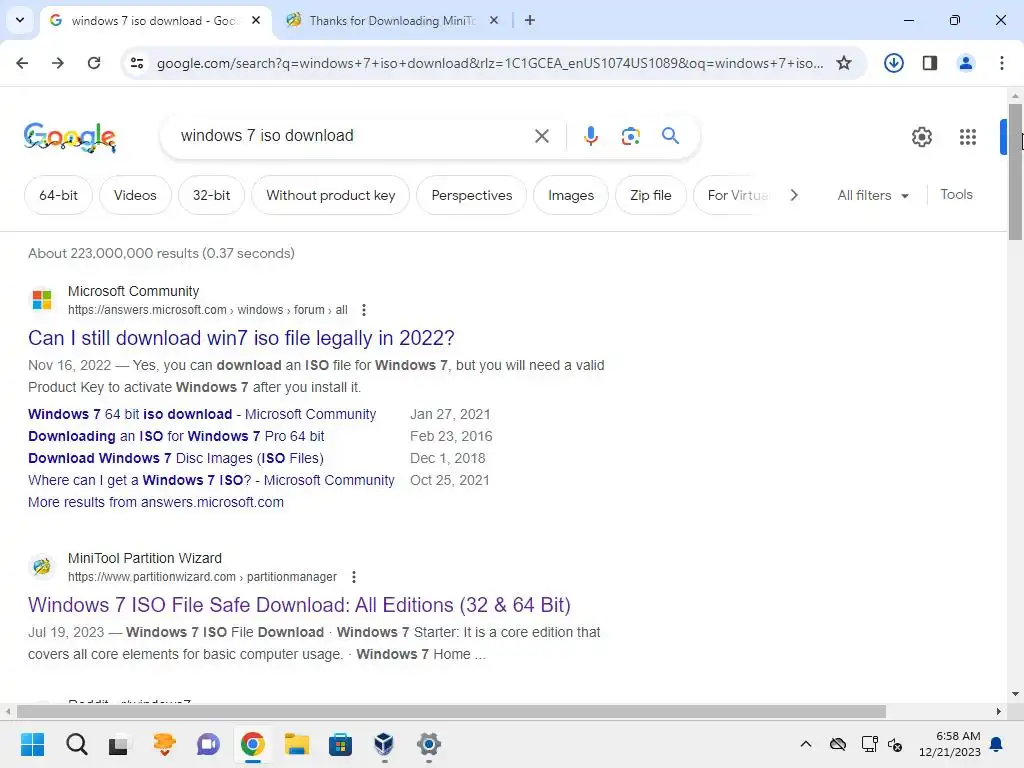
Task: Open File Explorer from taskbar
Action: (x=296, y=744)
